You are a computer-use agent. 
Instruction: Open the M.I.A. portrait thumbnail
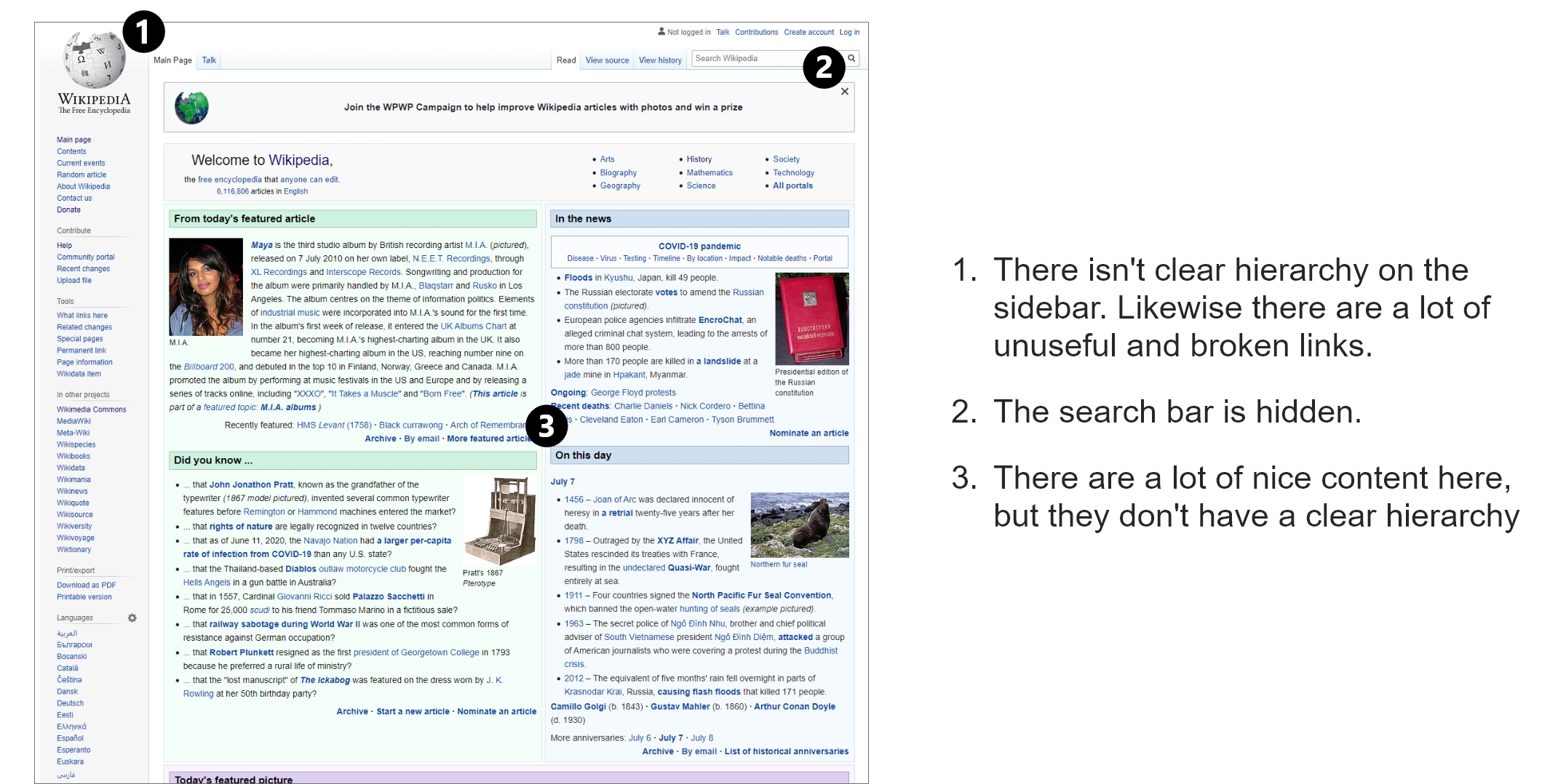coord(206,287)
